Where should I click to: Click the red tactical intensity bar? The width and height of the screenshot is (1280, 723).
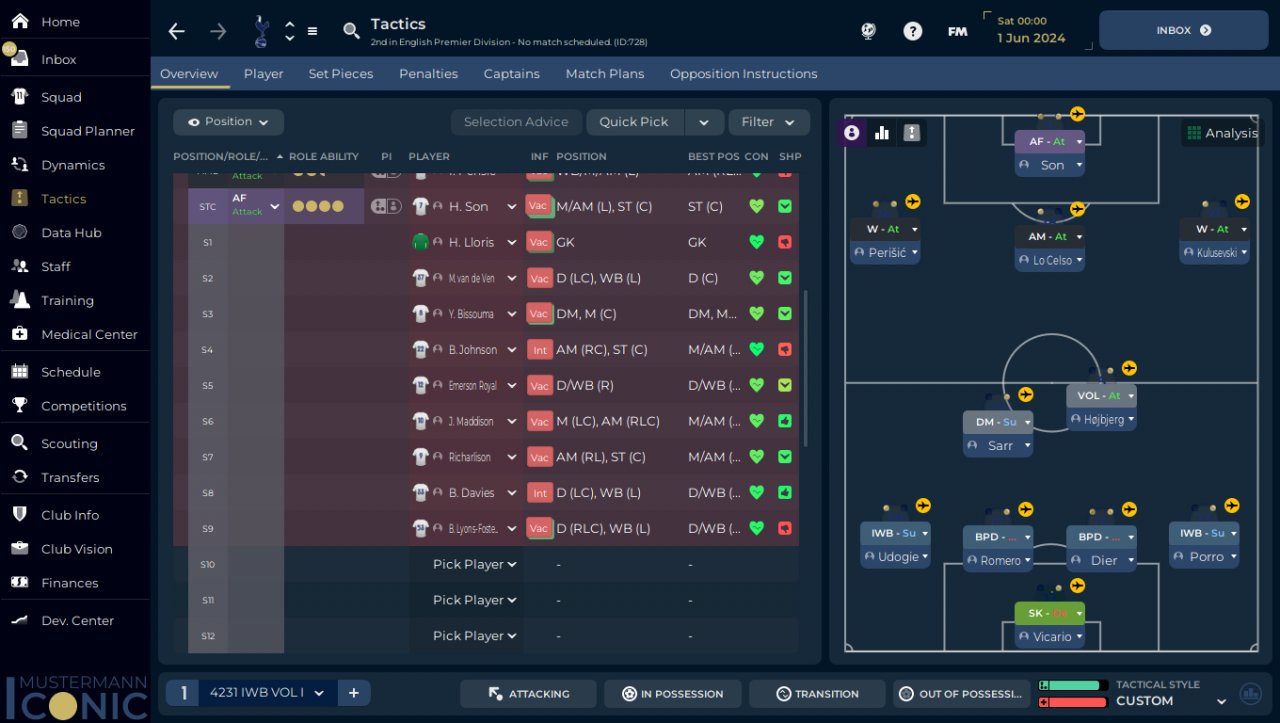coord(1074,702)
